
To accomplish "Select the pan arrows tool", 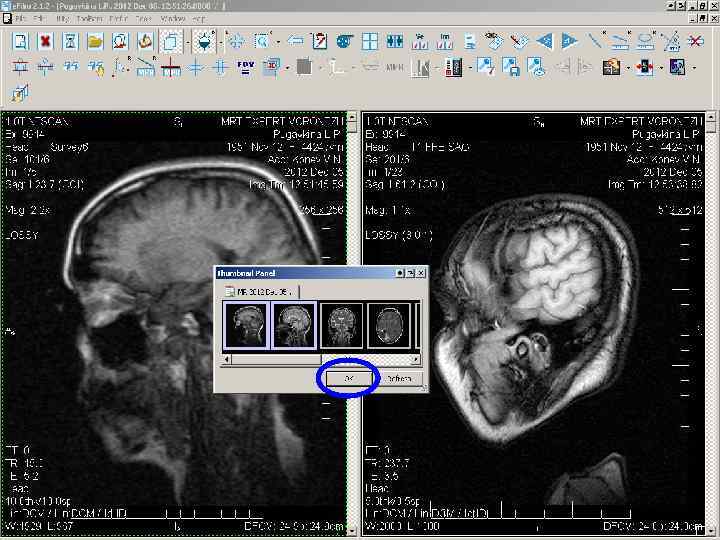I will (x=236, y=41).
